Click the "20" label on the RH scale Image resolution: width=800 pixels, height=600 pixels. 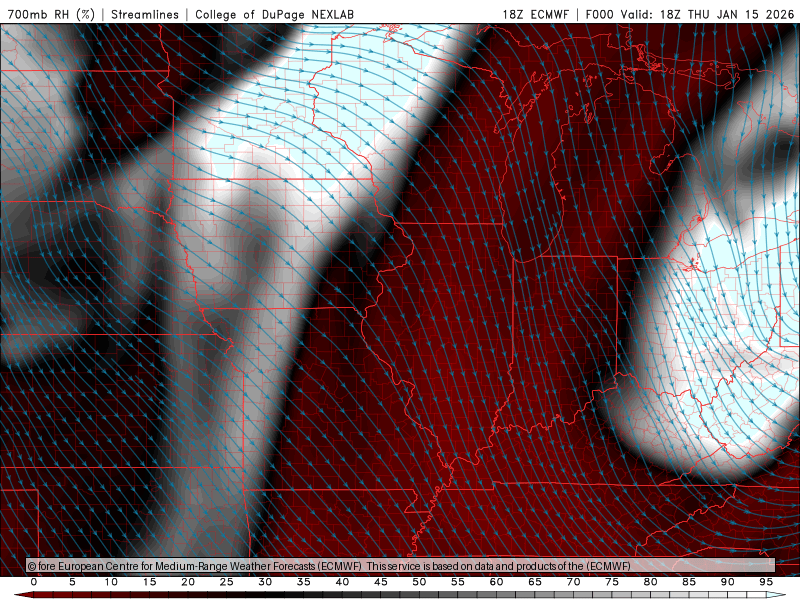point(188,582)
